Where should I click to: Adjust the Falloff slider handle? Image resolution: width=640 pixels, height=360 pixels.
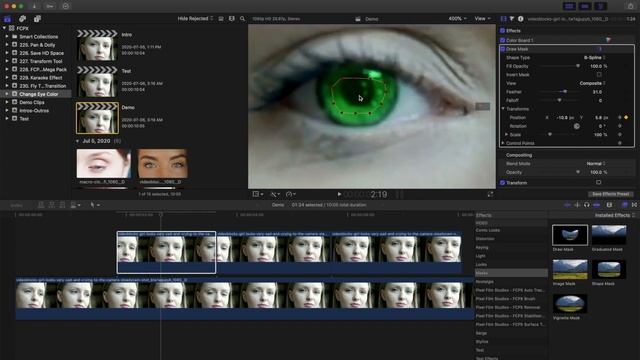pos(559,100)
